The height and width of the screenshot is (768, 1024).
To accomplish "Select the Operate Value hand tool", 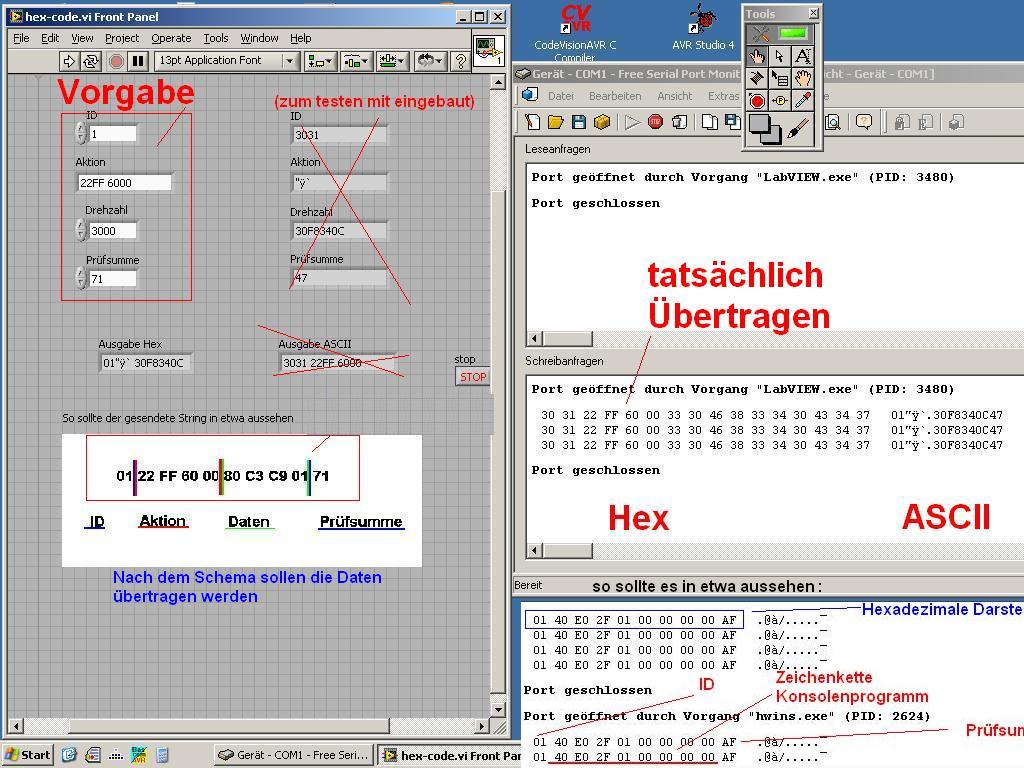I will tap(757, 56).
